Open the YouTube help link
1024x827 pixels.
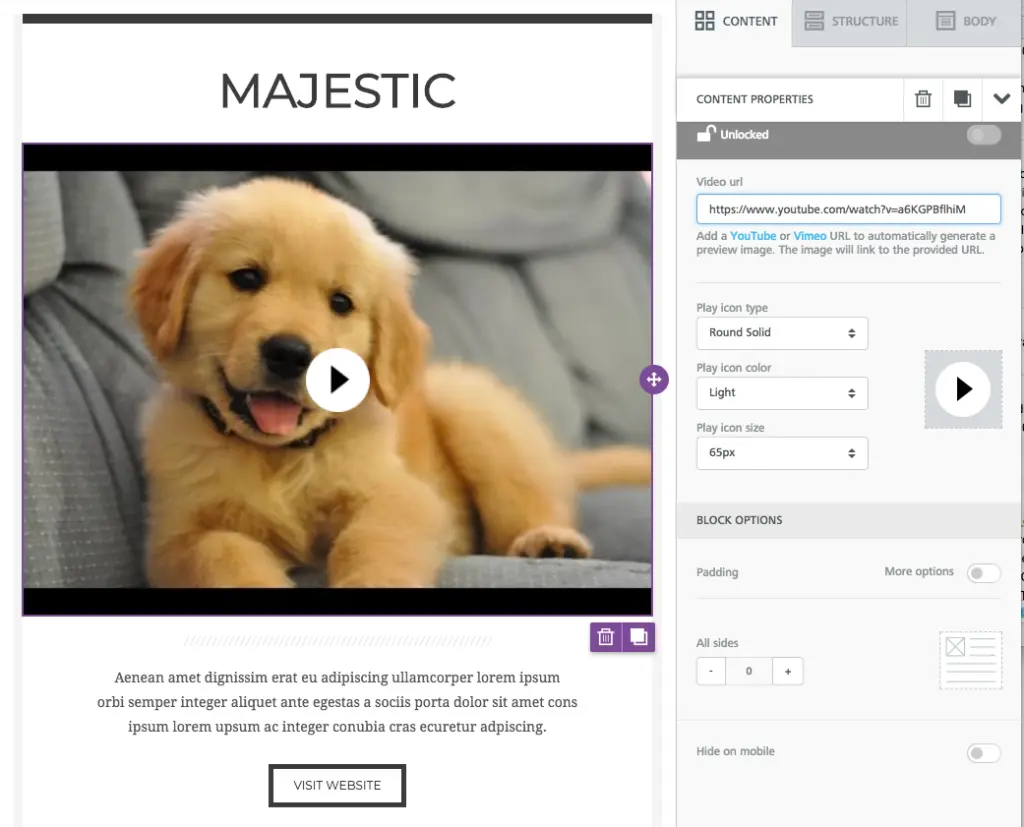752,235
